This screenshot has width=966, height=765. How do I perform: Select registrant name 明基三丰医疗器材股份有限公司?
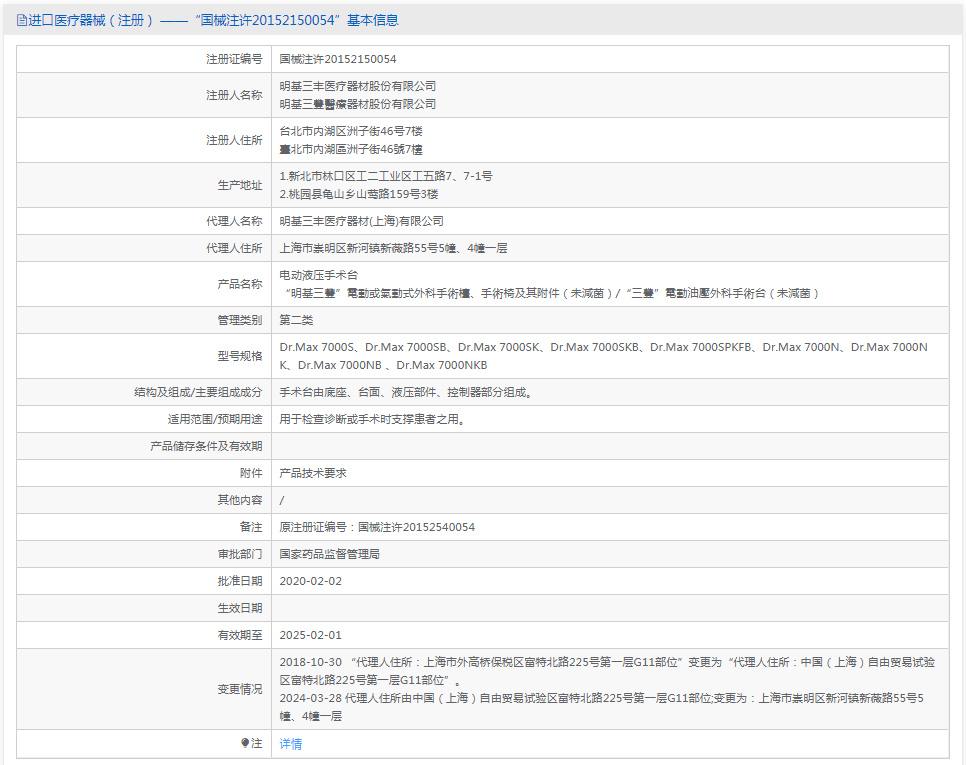coord(357,86)
